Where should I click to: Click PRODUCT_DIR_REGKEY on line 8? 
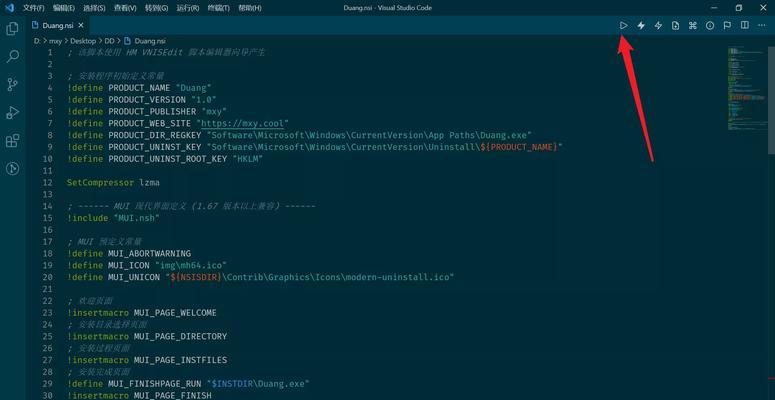(x=155, y=135)
